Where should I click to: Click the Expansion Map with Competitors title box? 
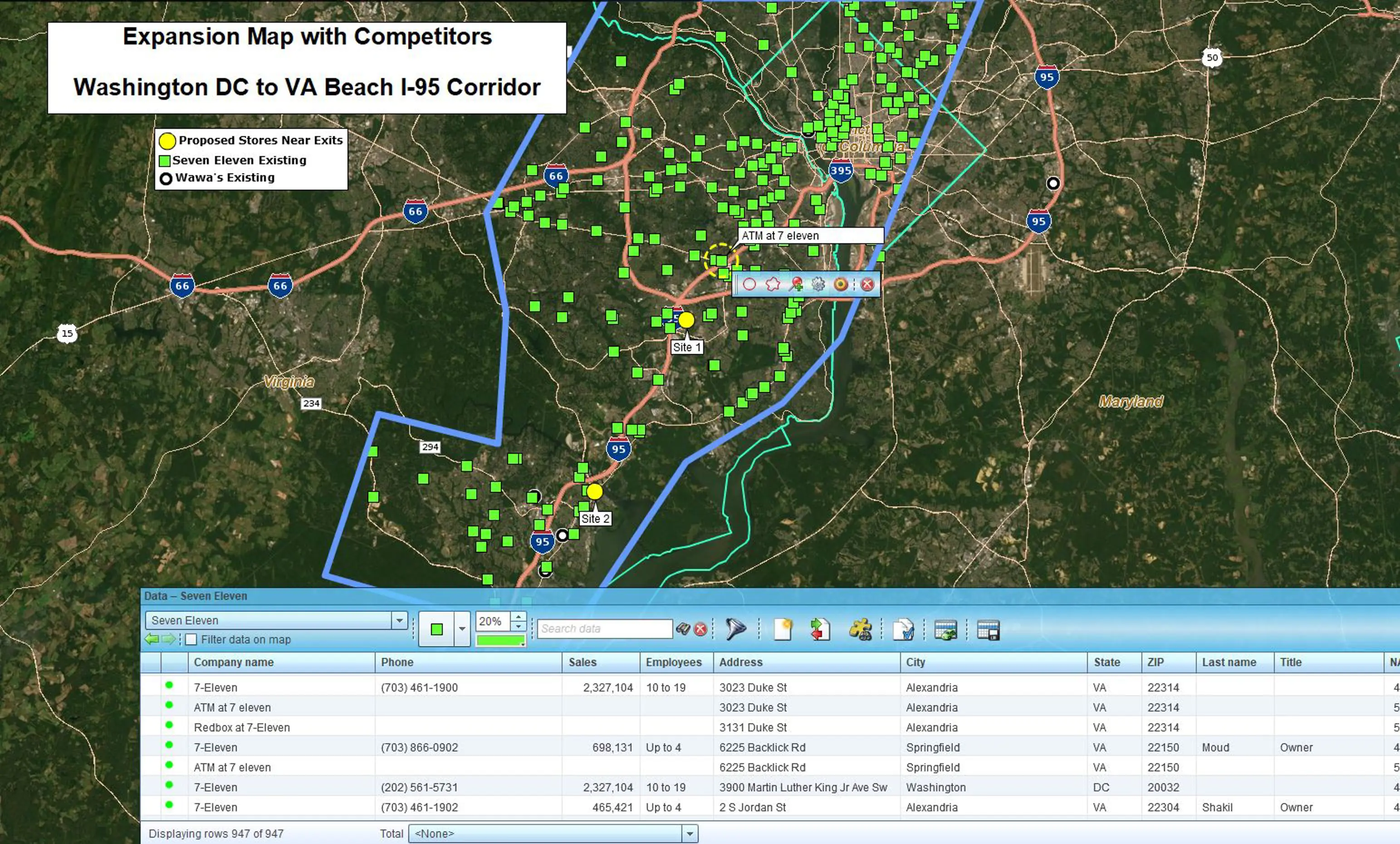click(307, 68)
